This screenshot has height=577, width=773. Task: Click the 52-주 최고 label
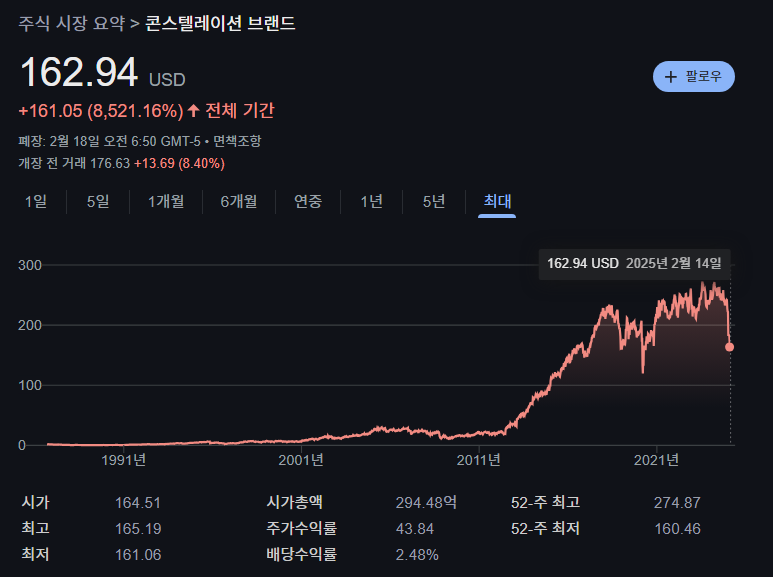click(545, 503)
